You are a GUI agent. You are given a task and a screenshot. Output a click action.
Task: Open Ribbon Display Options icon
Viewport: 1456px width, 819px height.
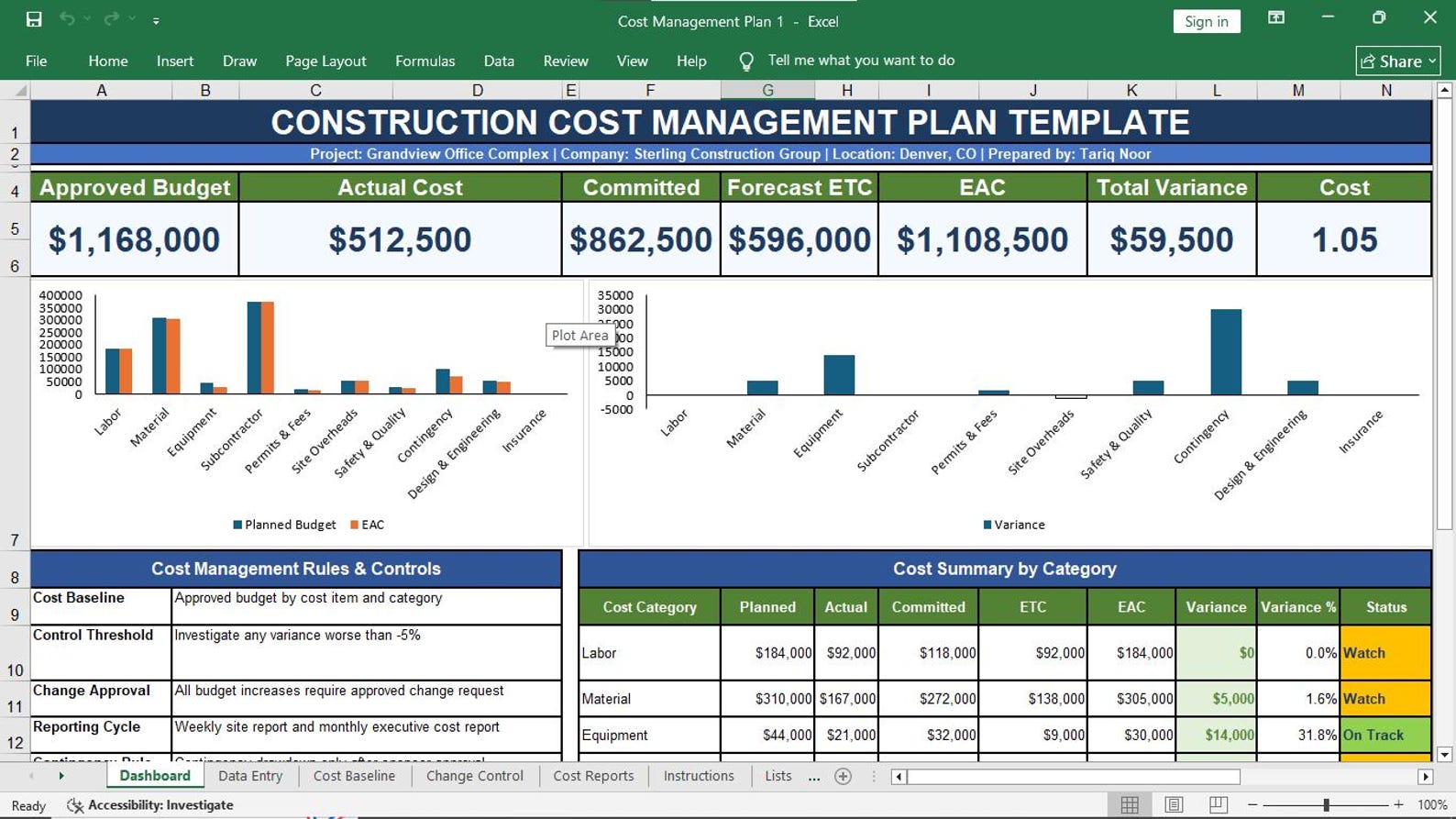pos(1276,17)
